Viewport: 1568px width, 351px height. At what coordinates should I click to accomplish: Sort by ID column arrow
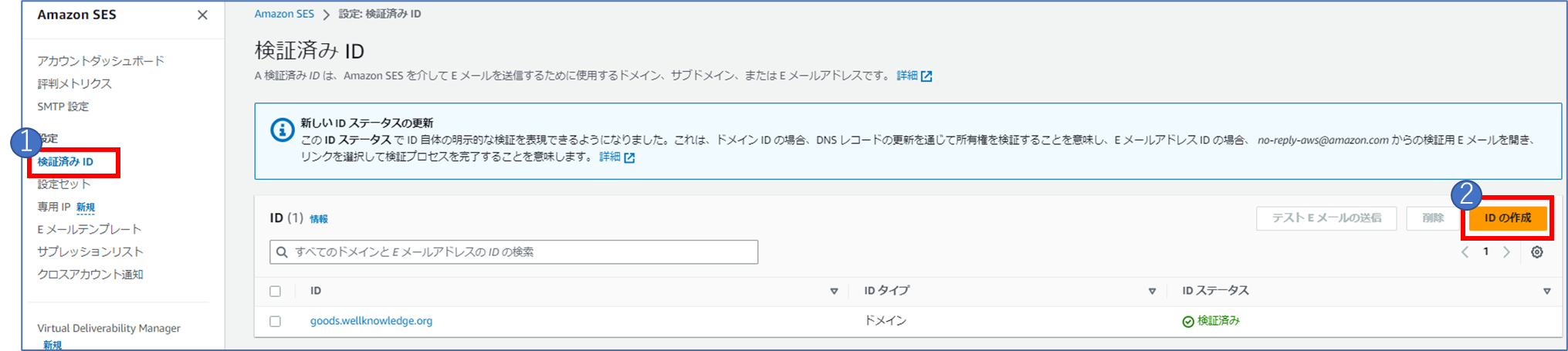834,292
